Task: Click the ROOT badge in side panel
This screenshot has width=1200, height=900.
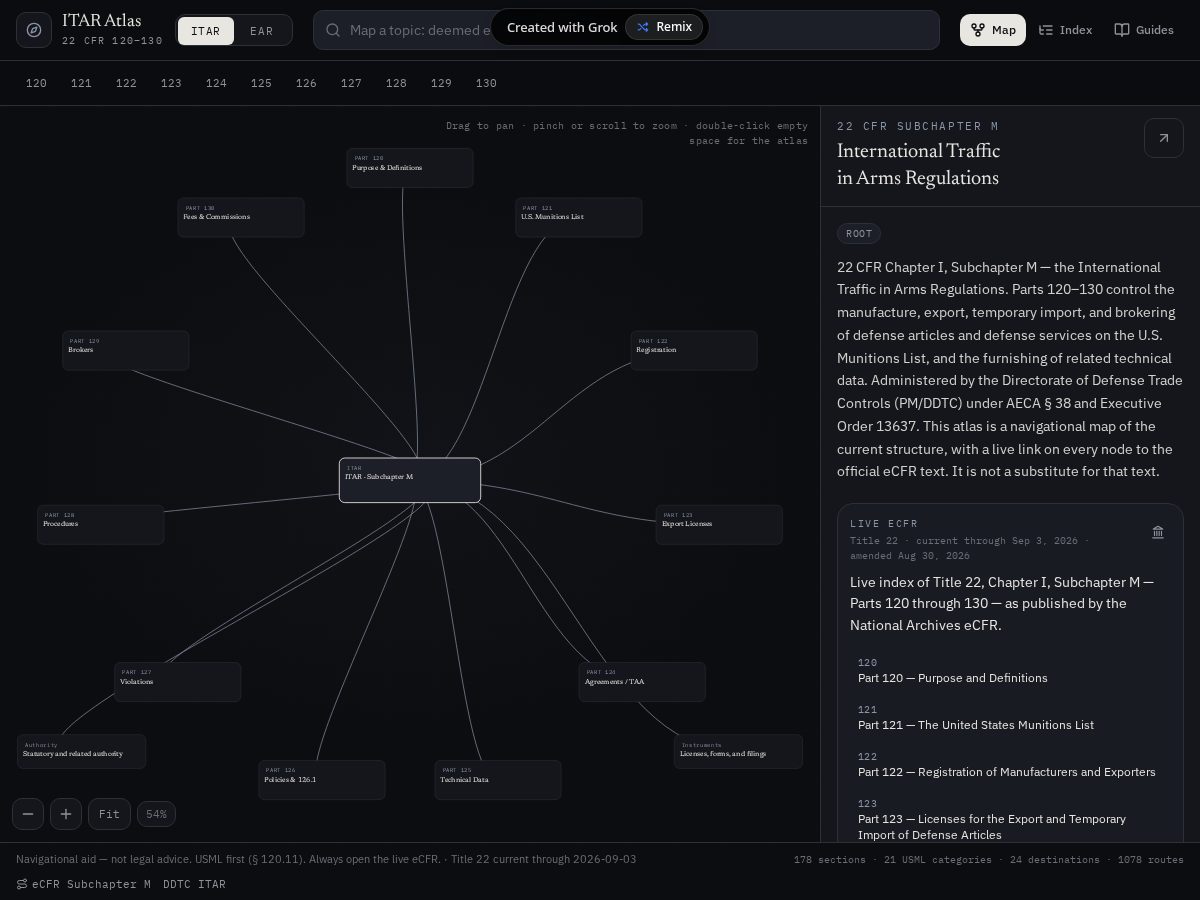Action: [x=859, y=233]
